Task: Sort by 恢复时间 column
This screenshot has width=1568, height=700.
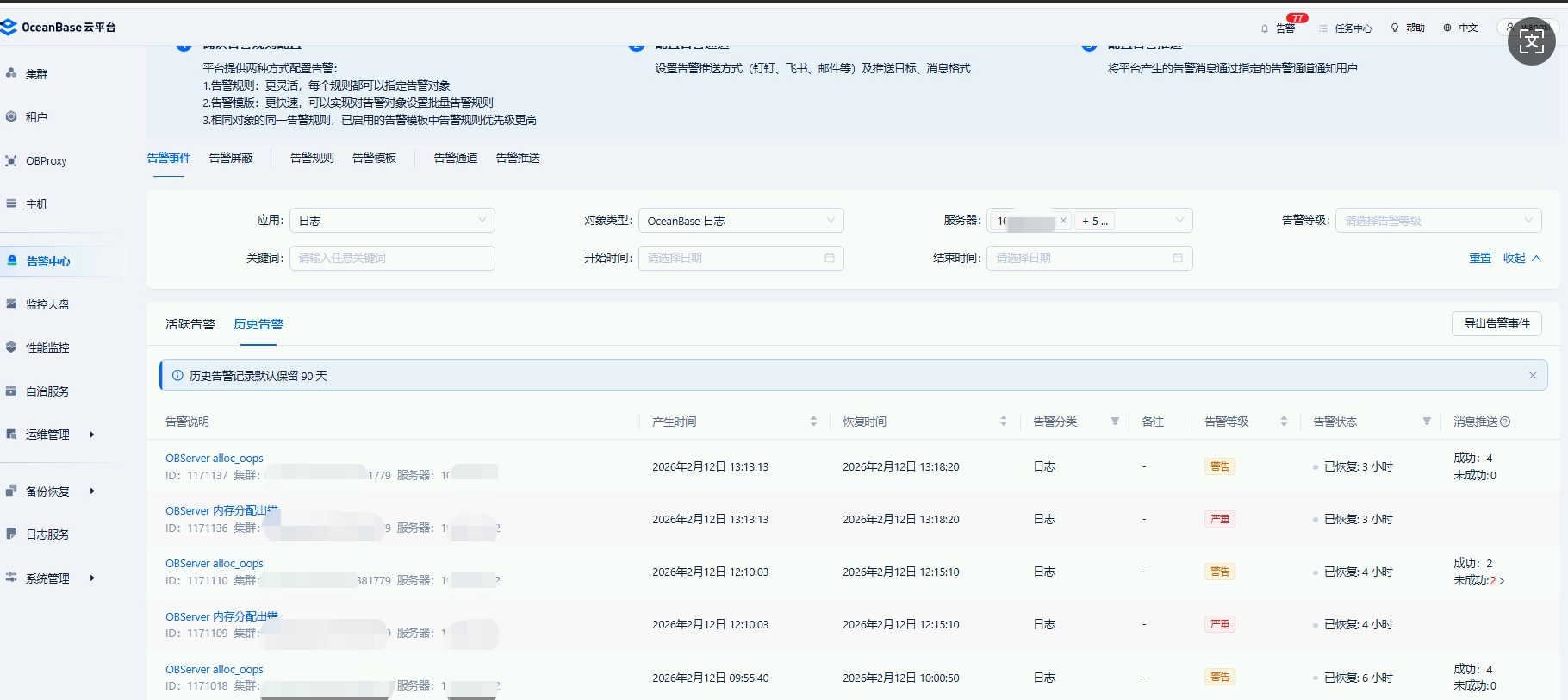Action: 1004,422
